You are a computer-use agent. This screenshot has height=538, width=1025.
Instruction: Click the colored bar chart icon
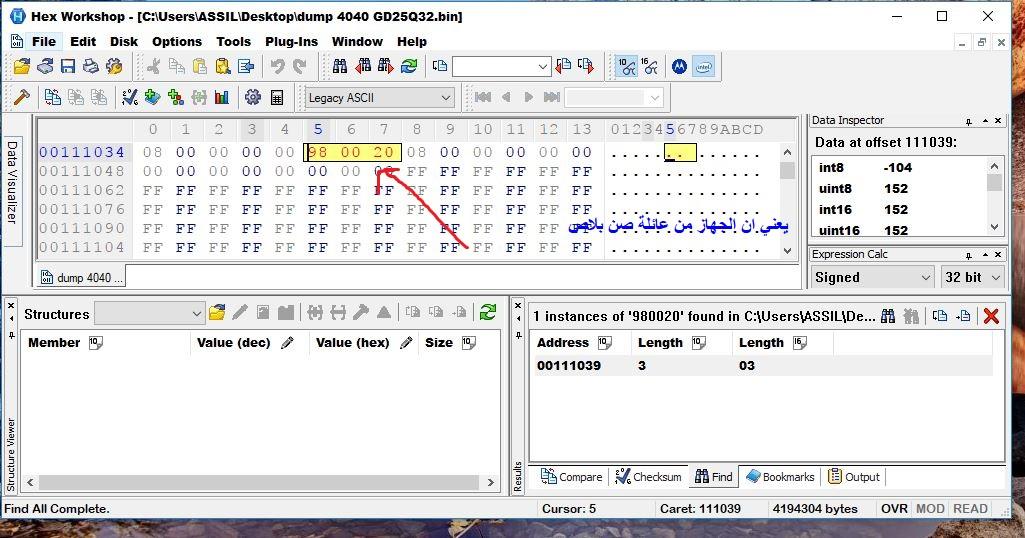pyautogui.click(x=222, y=97)
